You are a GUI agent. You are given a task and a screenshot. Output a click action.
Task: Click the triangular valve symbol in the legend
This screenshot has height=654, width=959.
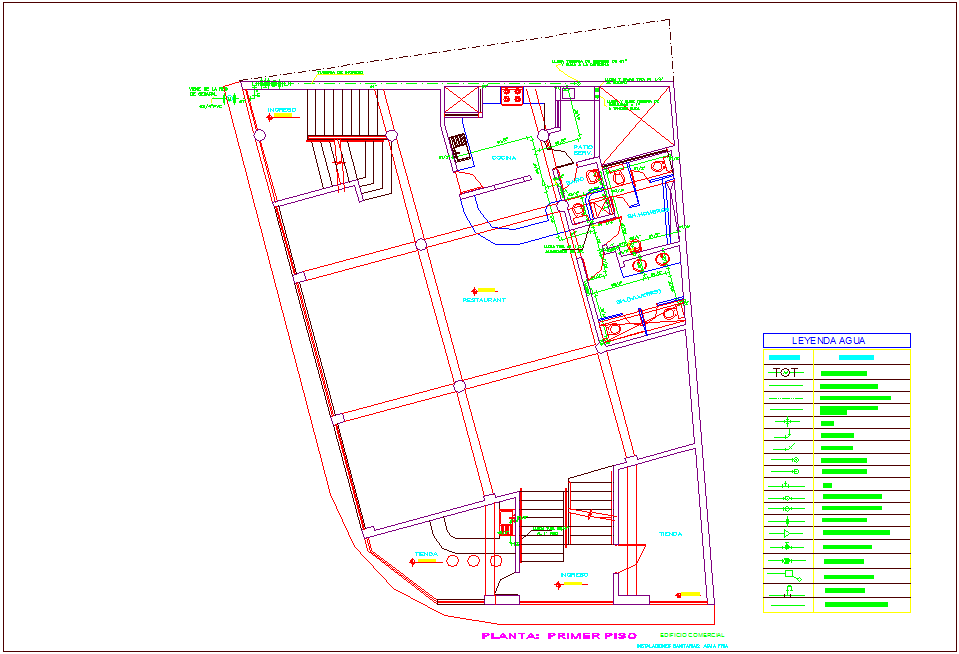[x=786, y=533]
